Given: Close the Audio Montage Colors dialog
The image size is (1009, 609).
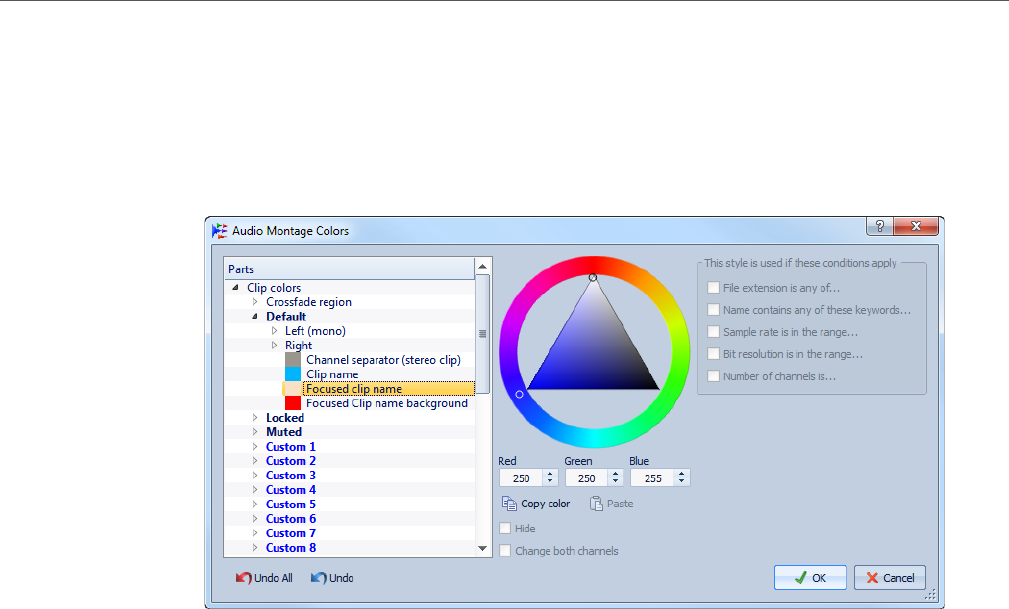Looking at the screenshot, I should click(x=916, y=226).
